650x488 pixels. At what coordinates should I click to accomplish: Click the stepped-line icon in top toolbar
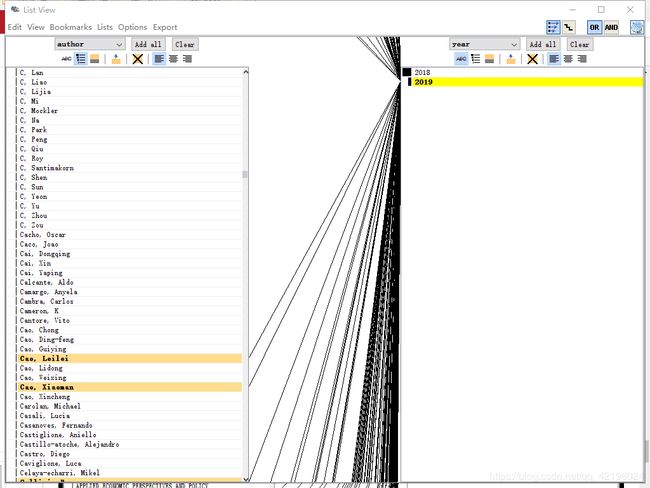[x=569, y=27]
